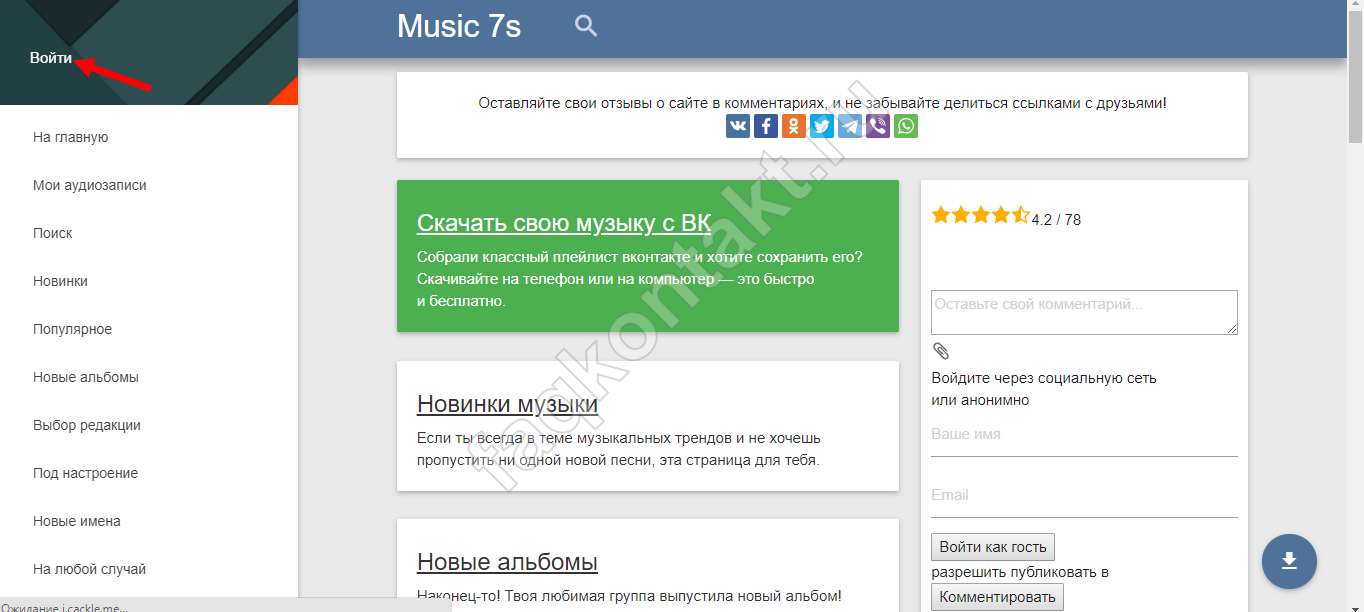1364x612 pixels.
Task: Go to "Новинки" in the sidebar menu
Action: pos(60,281)
